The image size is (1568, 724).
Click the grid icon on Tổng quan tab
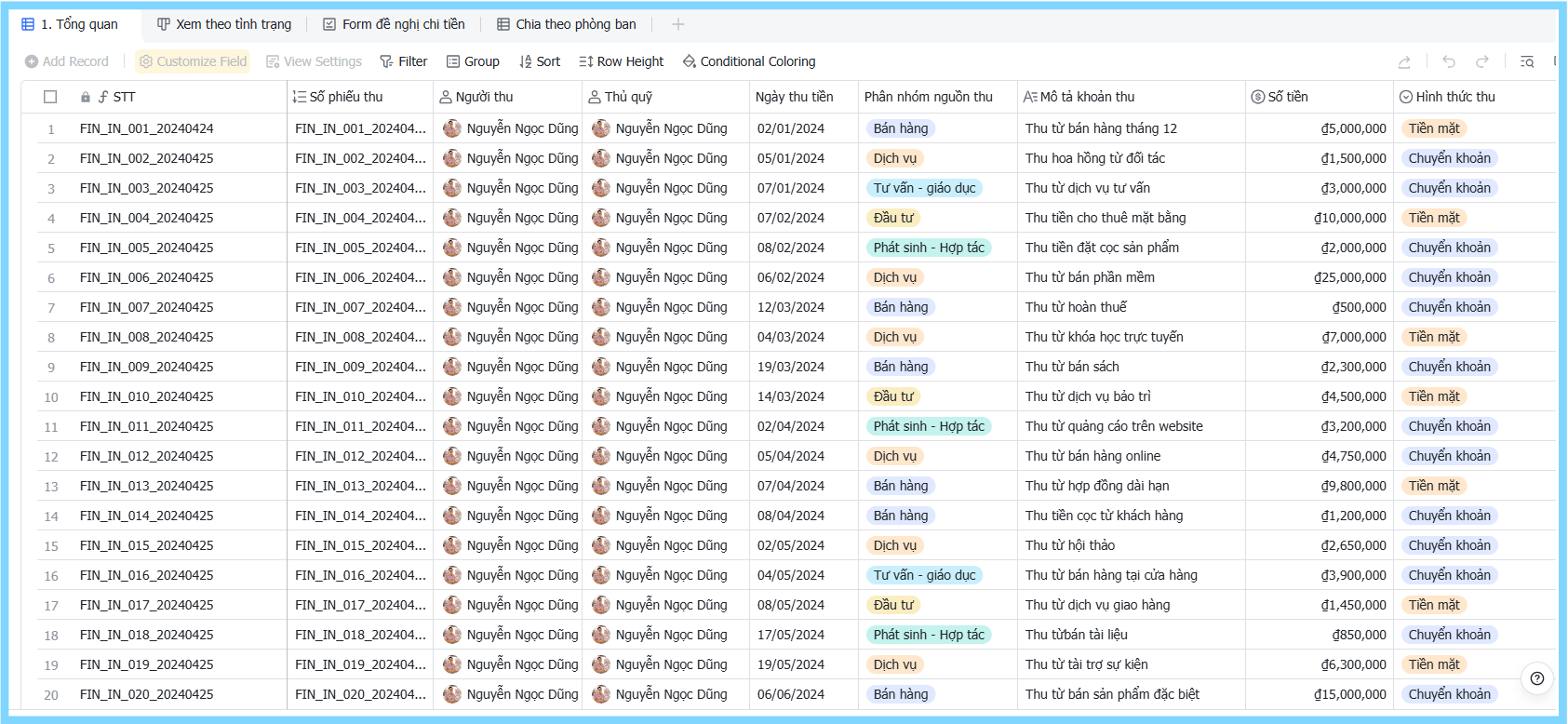click(x=28, y=24)
